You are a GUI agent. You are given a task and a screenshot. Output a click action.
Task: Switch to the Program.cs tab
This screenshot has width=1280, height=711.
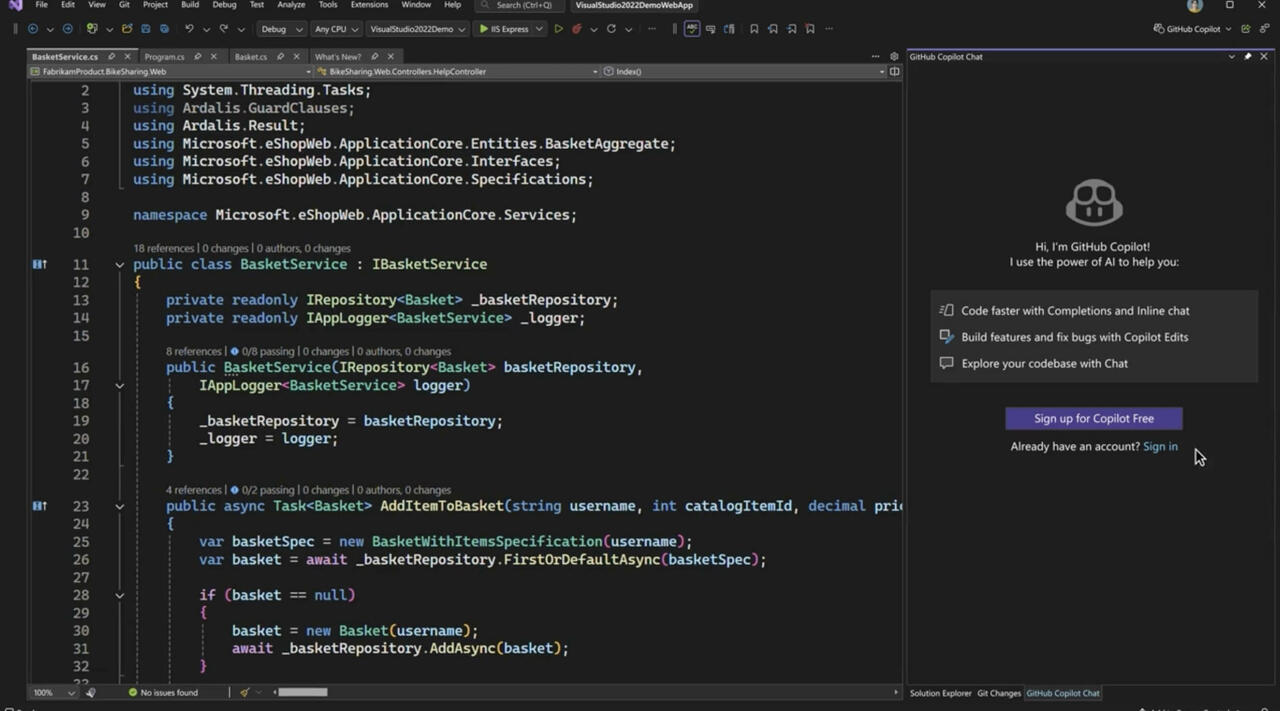tap(164, 57)
